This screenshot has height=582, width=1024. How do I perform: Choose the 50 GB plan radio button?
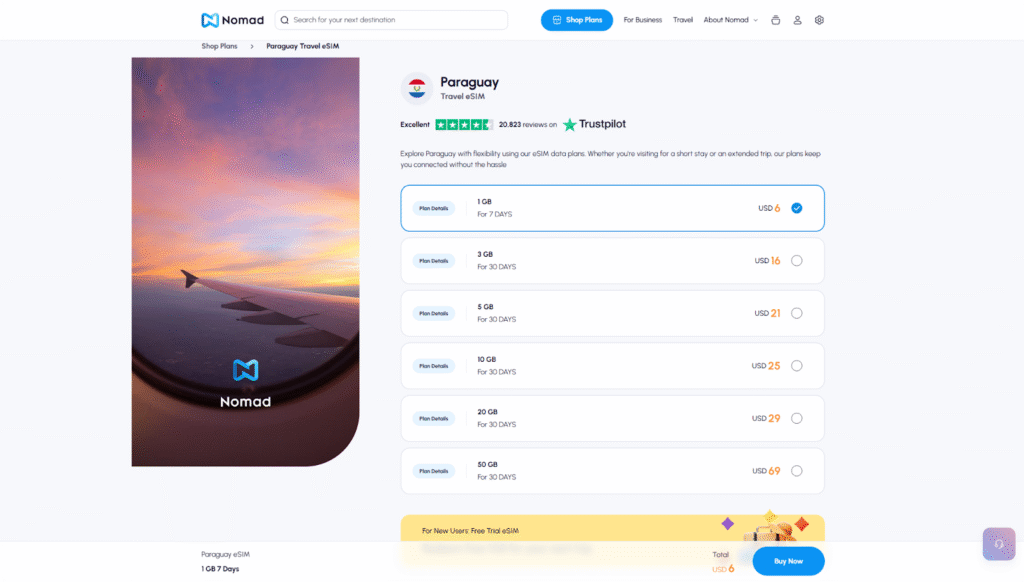(x=796, y=471)
